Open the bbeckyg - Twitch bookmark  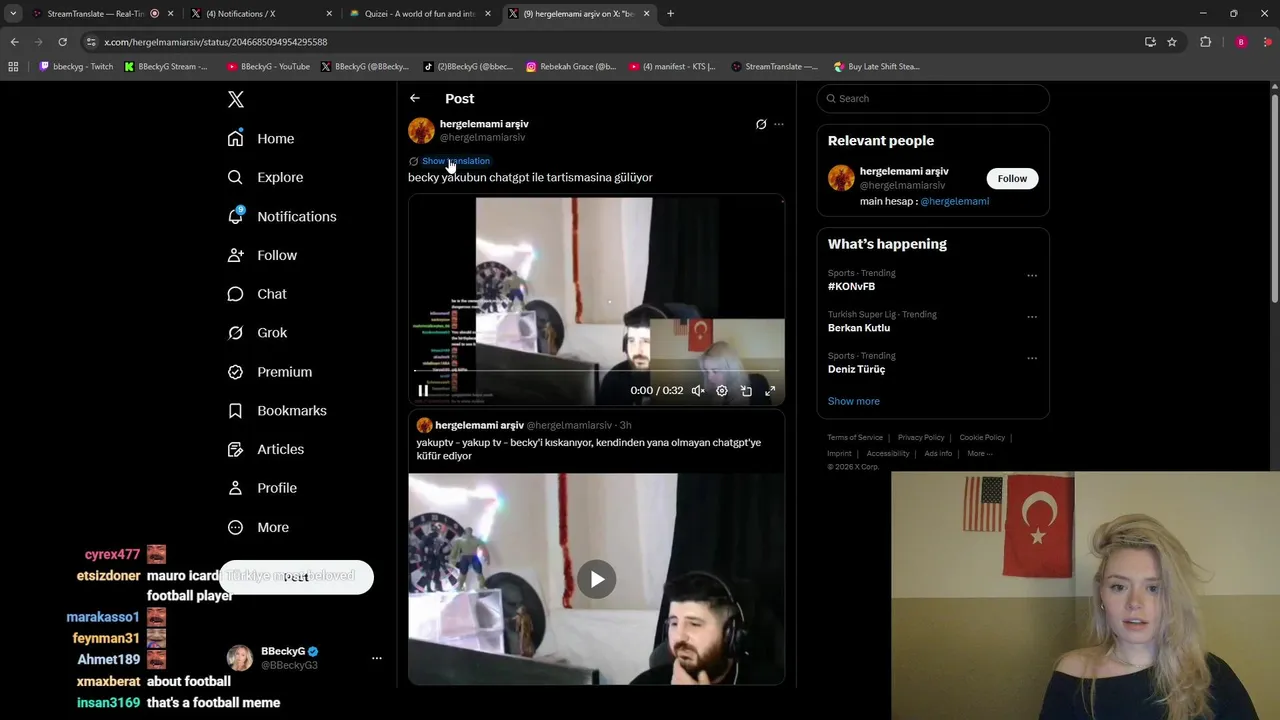76,67
